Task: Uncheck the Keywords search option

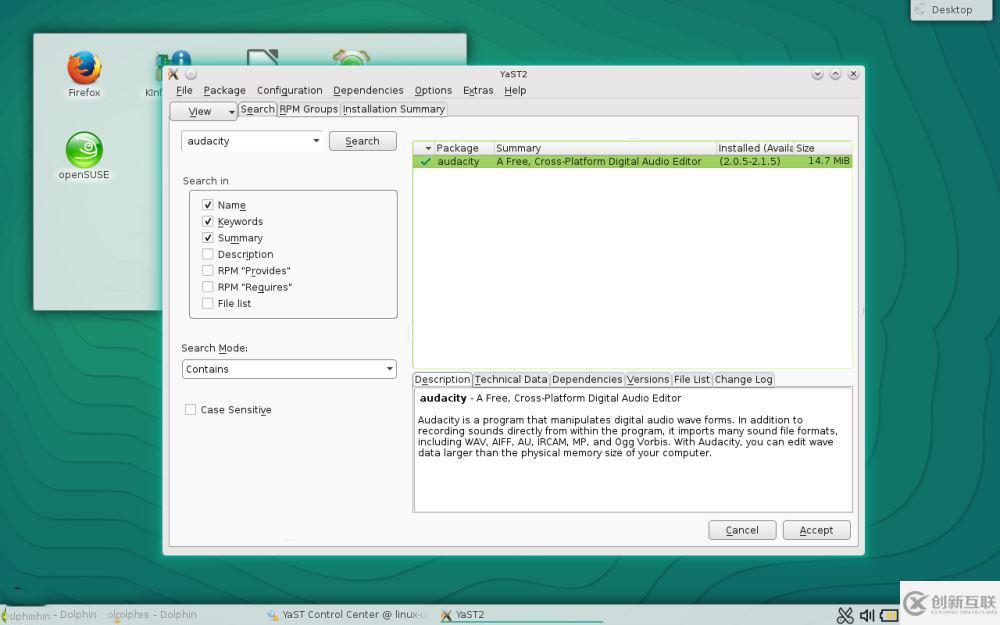Action: point(207,221)
